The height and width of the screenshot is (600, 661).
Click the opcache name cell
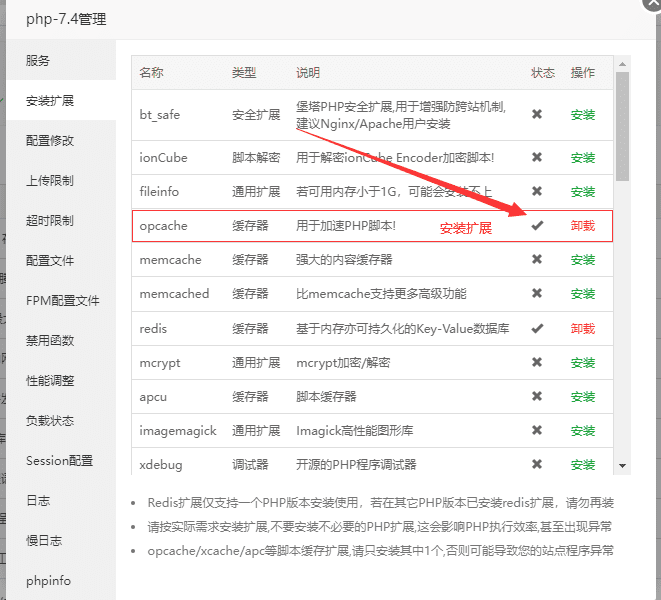163,226
